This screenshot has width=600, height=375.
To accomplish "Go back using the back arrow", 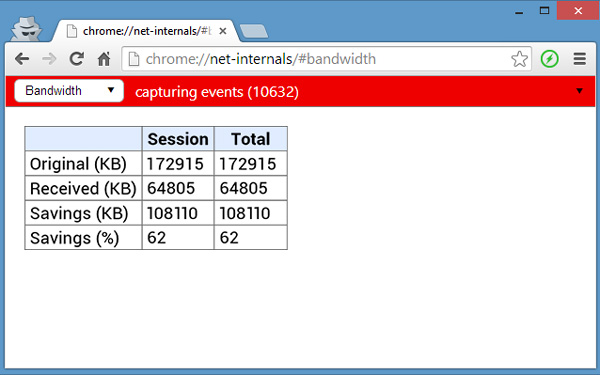I will click(x=22, y=59).
